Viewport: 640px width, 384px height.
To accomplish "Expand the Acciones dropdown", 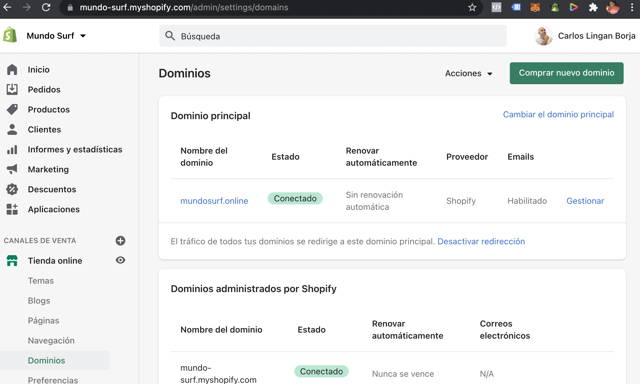I will point(469,73).
